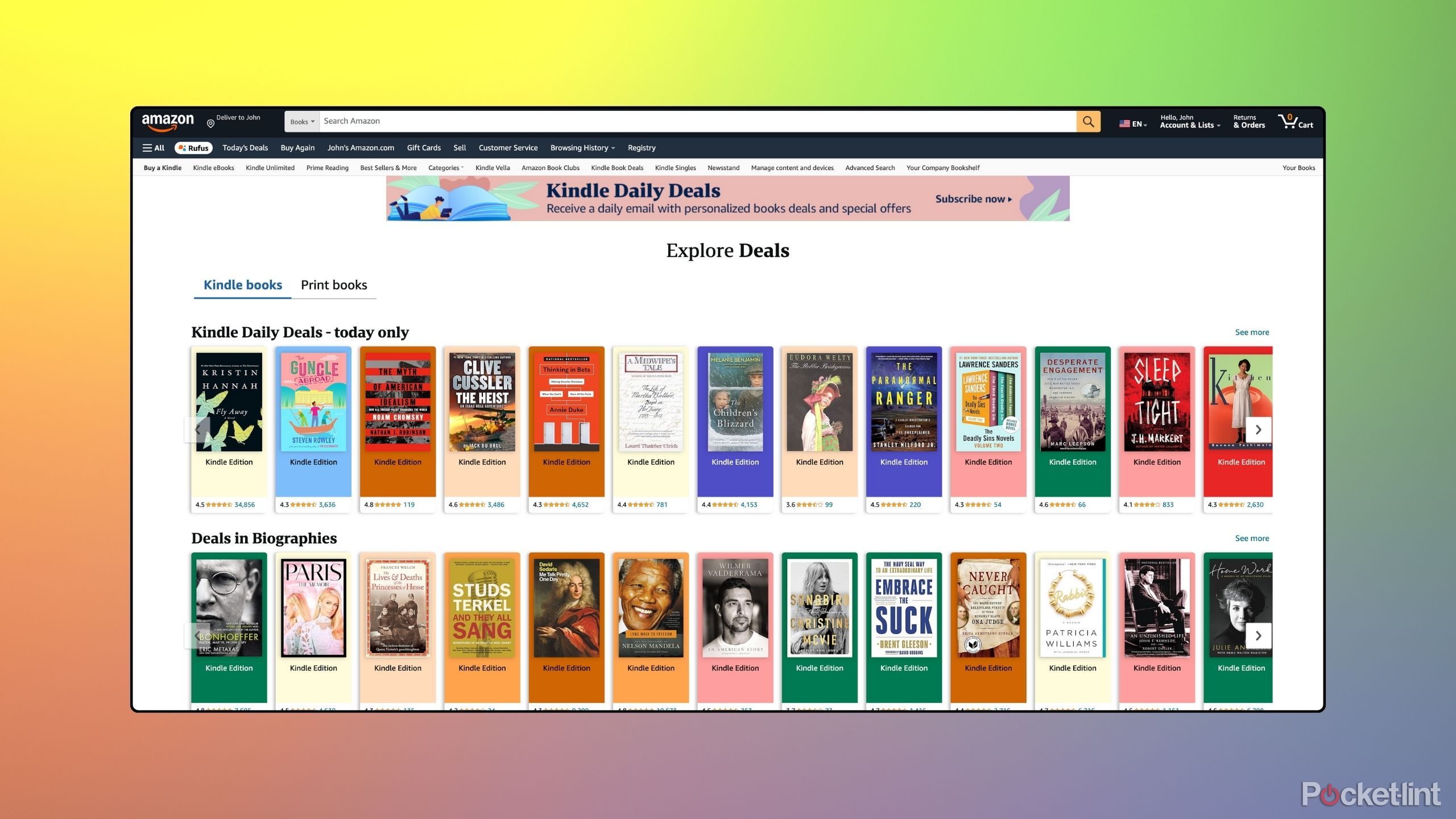Click the US flag language icon
Screen dimensions: 1456x819
click(1124, 123)
